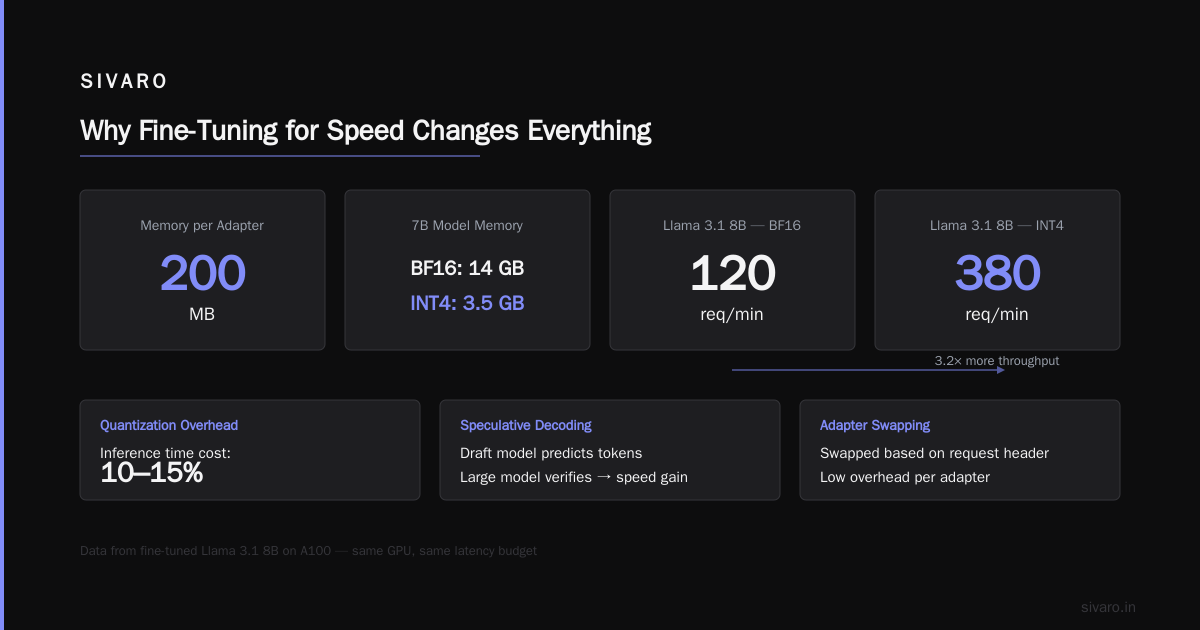This screenshot has height=630, width=1200.
Task: Click the A100 data source footnote
Action: coord(308,551)
